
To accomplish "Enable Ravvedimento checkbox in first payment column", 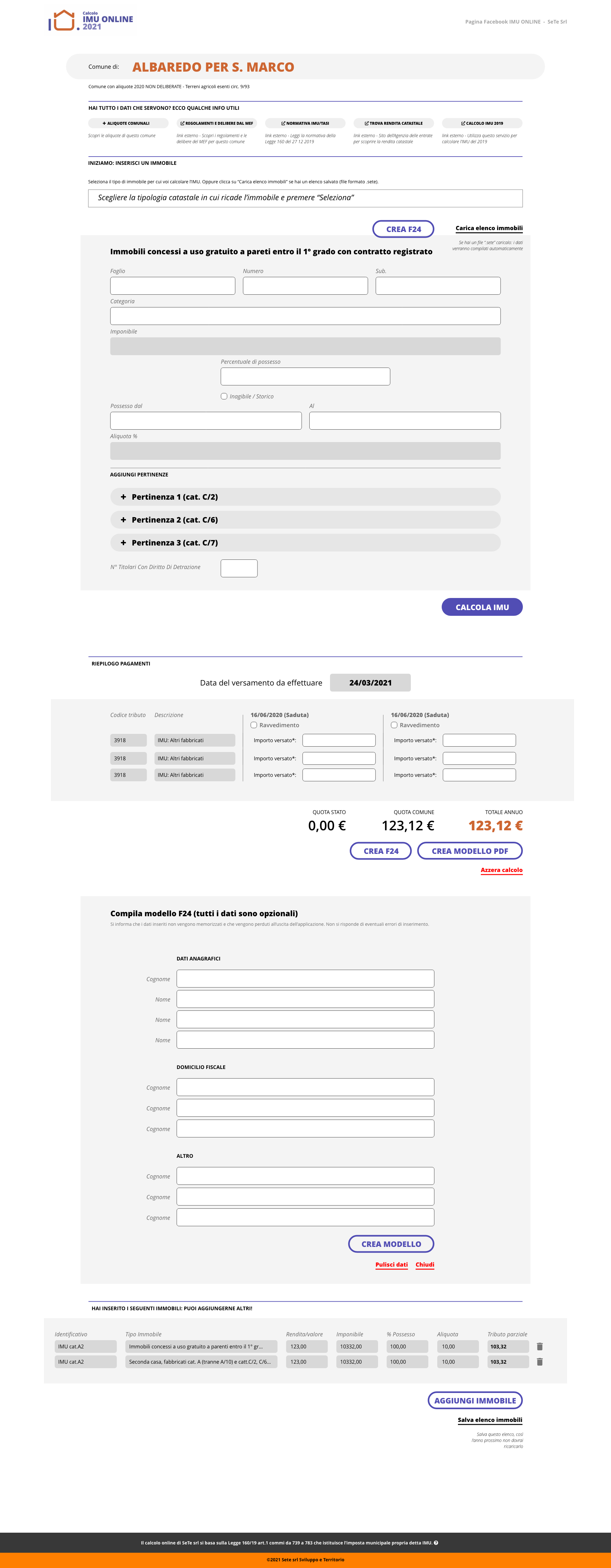I will [x=254, y=725].
